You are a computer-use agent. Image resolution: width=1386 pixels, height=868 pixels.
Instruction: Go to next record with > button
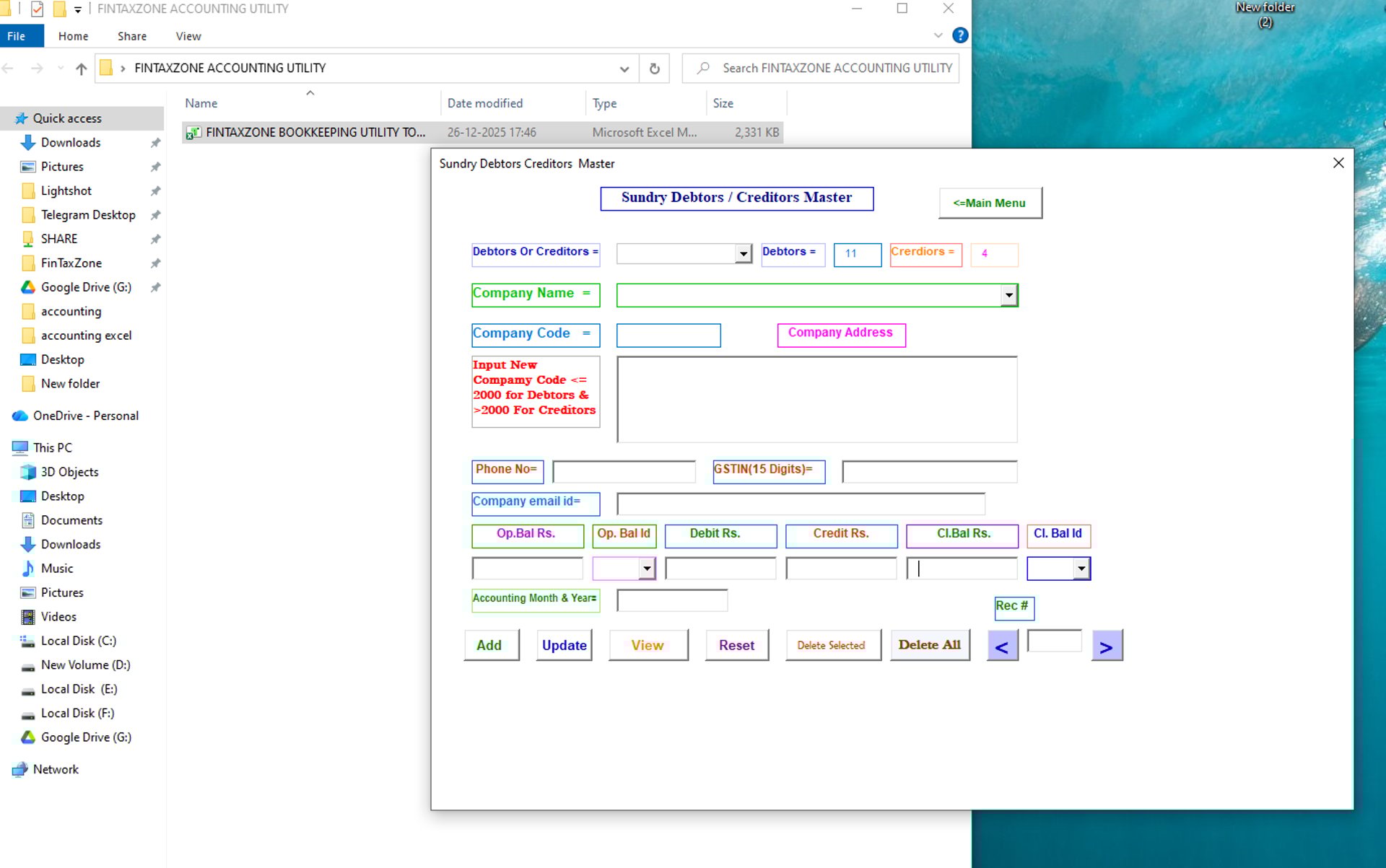coord(1106,646)
